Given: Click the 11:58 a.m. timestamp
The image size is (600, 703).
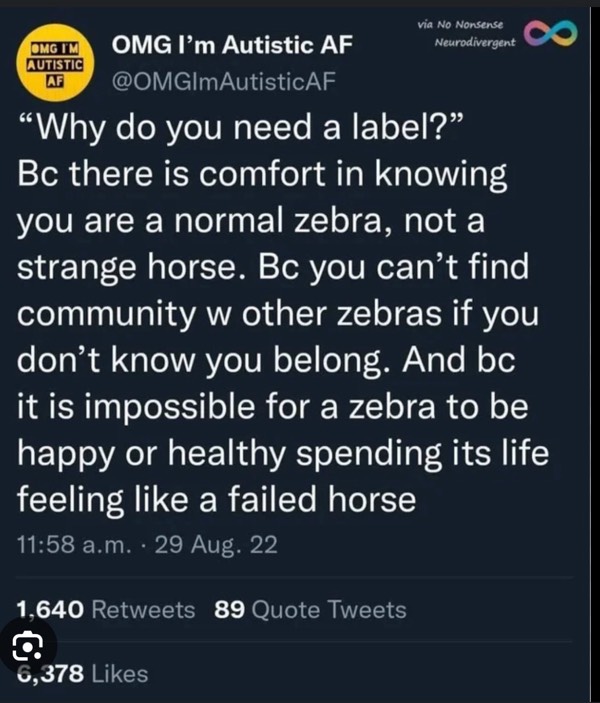Looking at the screenshot, I should (74, 545).
